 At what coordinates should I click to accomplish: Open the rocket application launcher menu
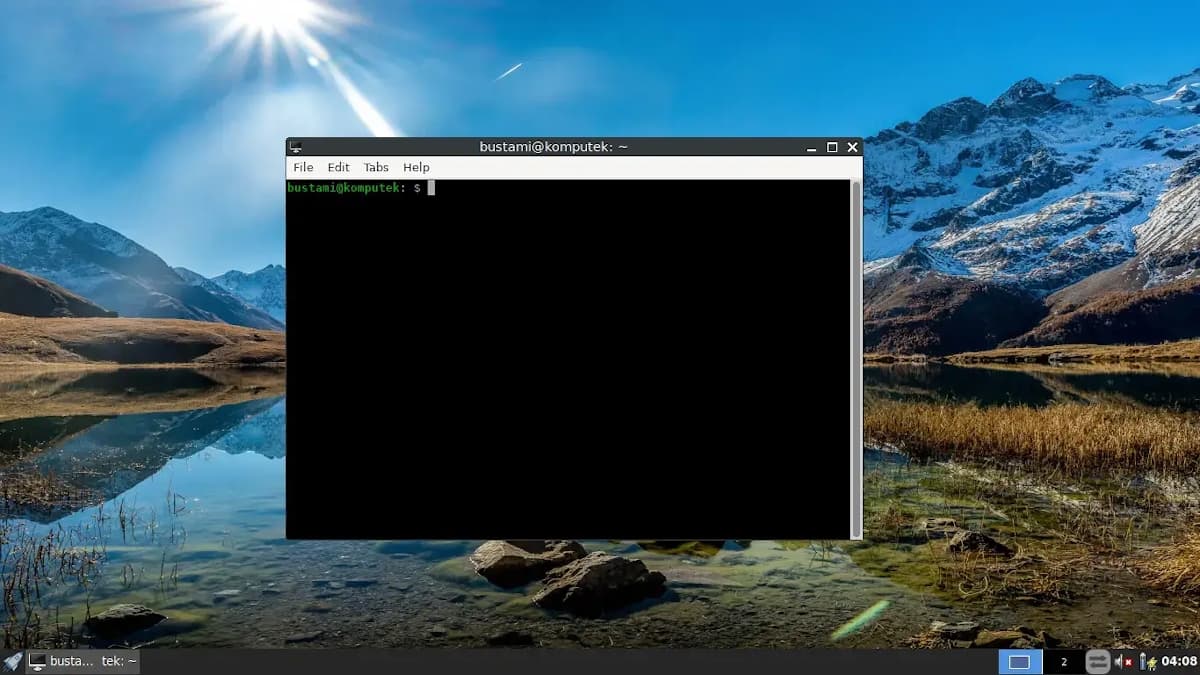click(x=12, y=661)
